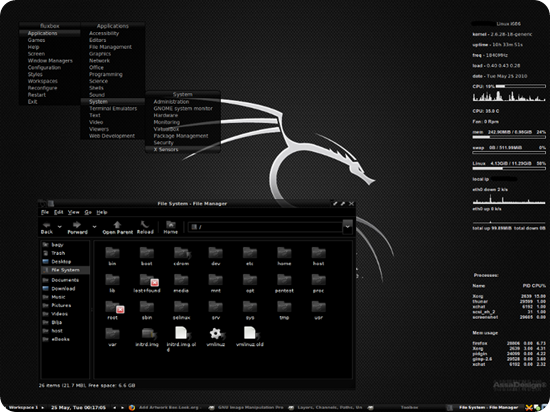
Task: Select the home folder in file view
Action: click(284, 253)
